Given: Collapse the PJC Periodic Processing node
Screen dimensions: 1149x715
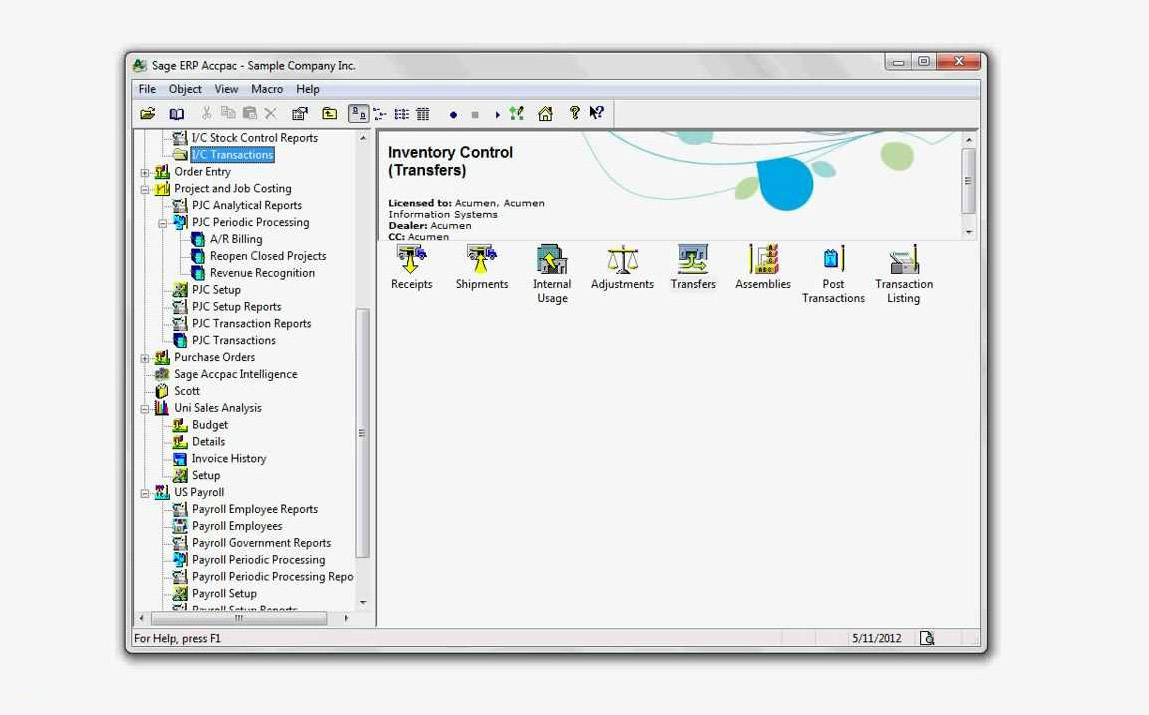Looking at the screenshot, I should (x=163, y=223).
